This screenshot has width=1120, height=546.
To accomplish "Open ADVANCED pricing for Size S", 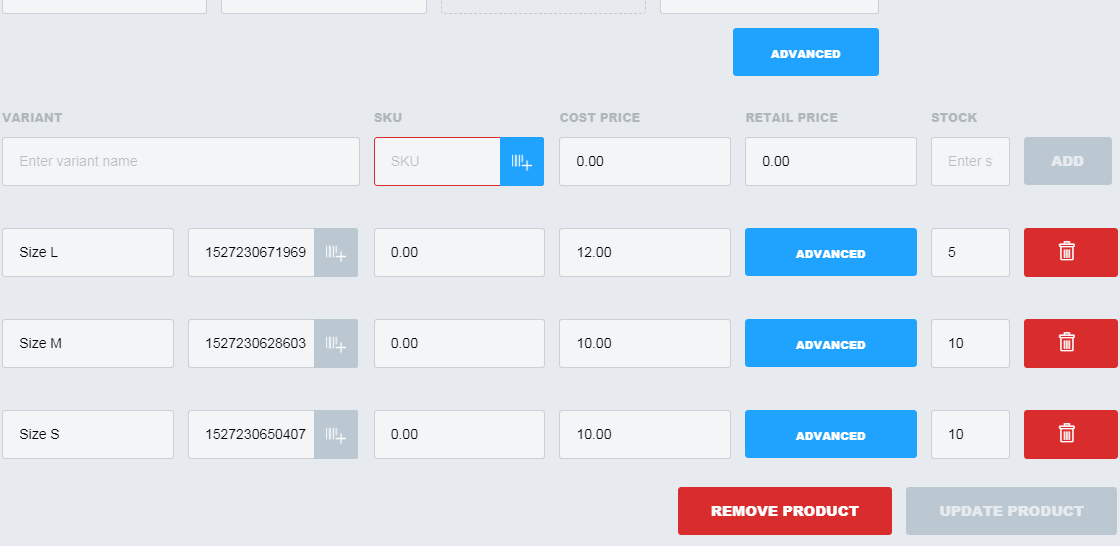I will [x=831, y=434].
